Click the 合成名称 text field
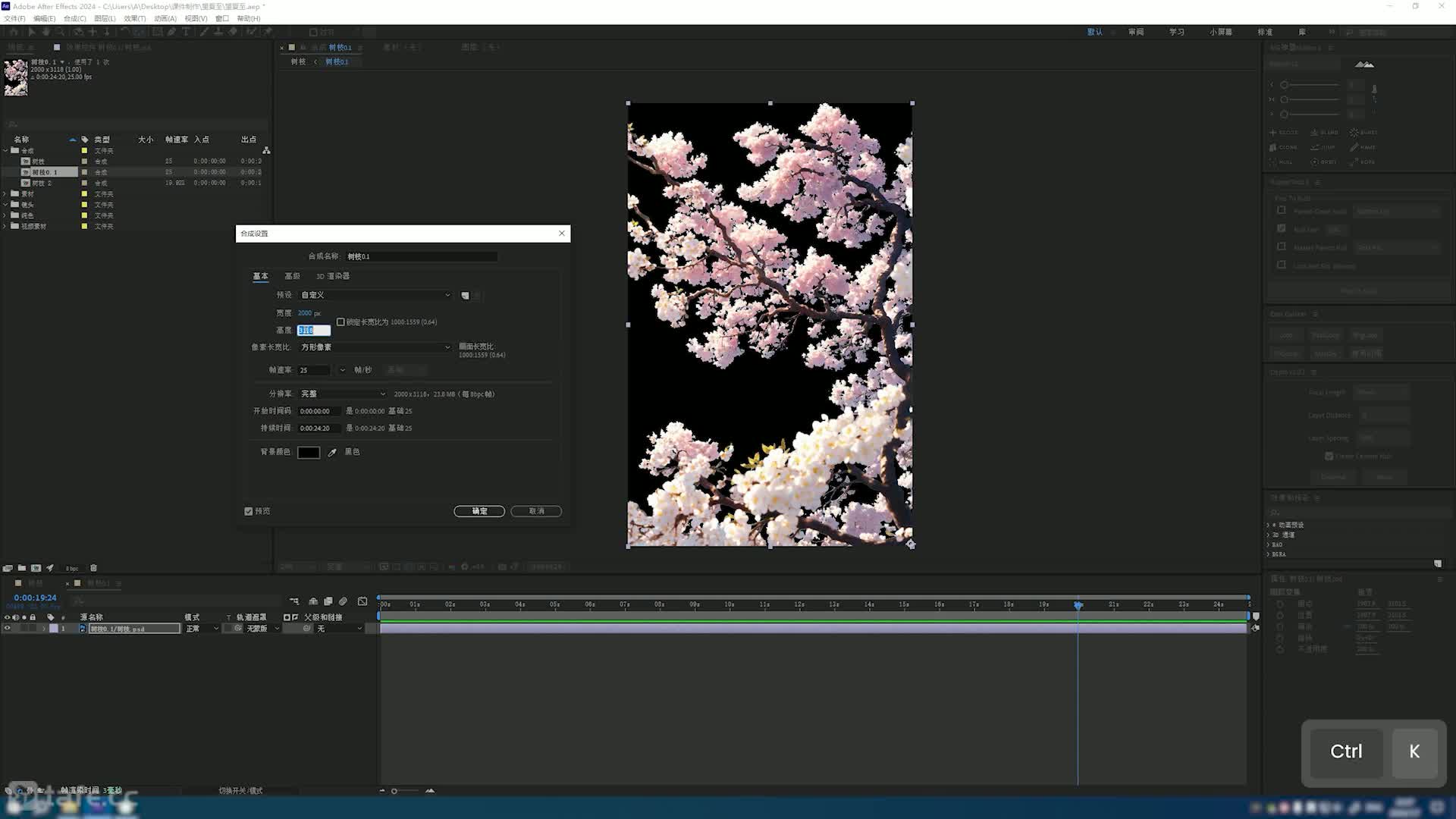This screenshot has width=1456, height=819. coord(422,256)
